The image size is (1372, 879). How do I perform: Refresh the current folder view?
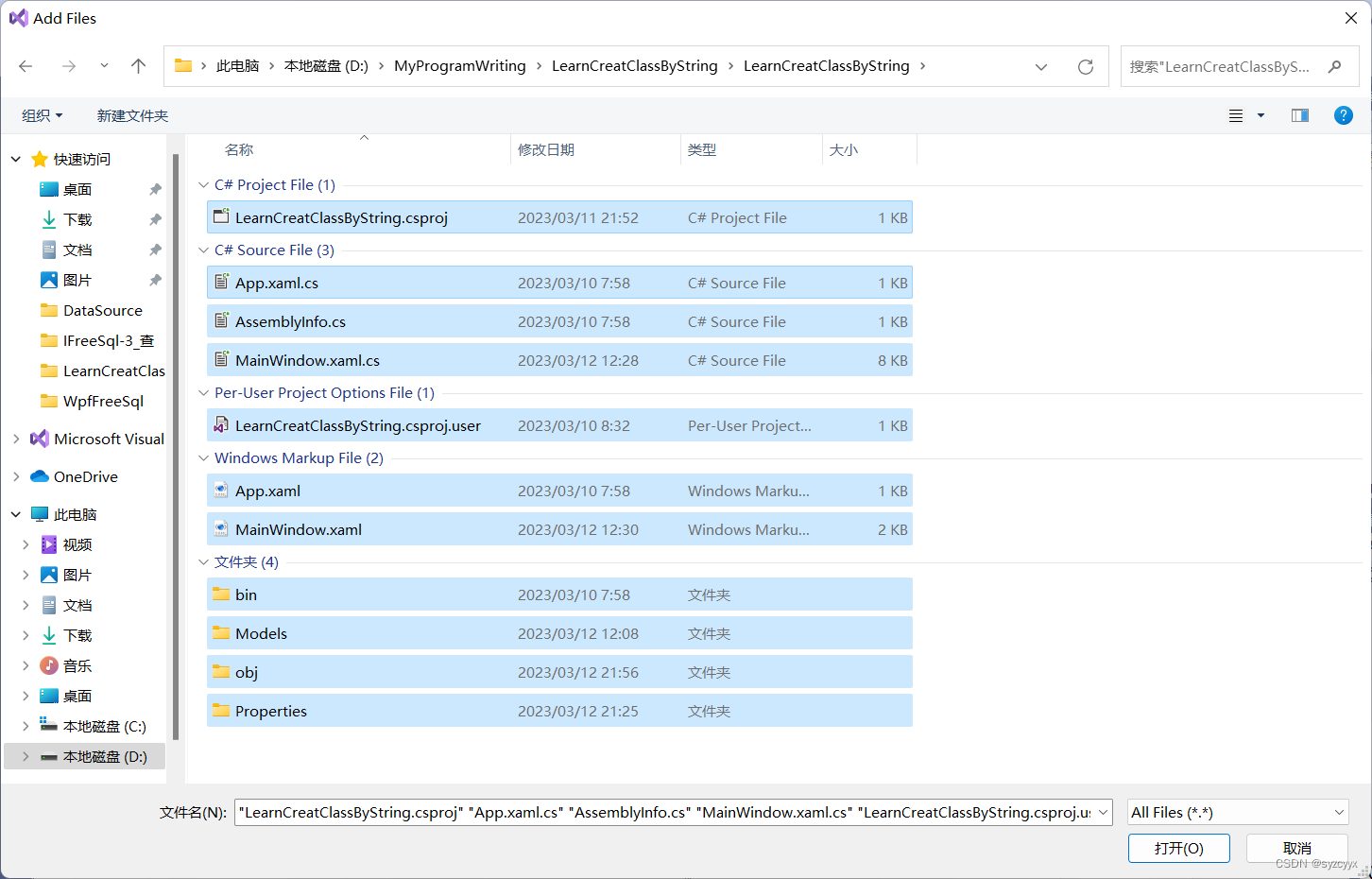coord(1085,65)
